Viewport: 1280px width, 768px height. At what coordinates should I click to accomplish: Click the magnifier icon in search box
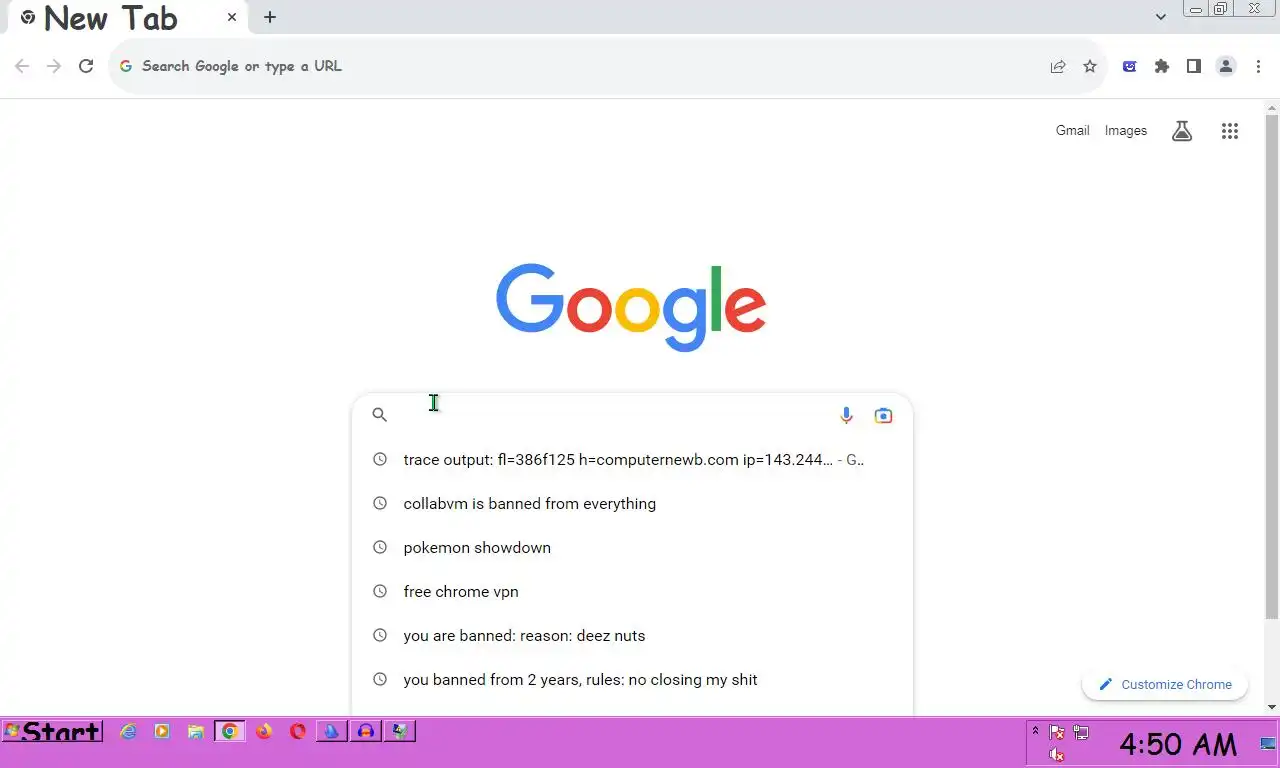pyautogui.click(x=379, y=414)
